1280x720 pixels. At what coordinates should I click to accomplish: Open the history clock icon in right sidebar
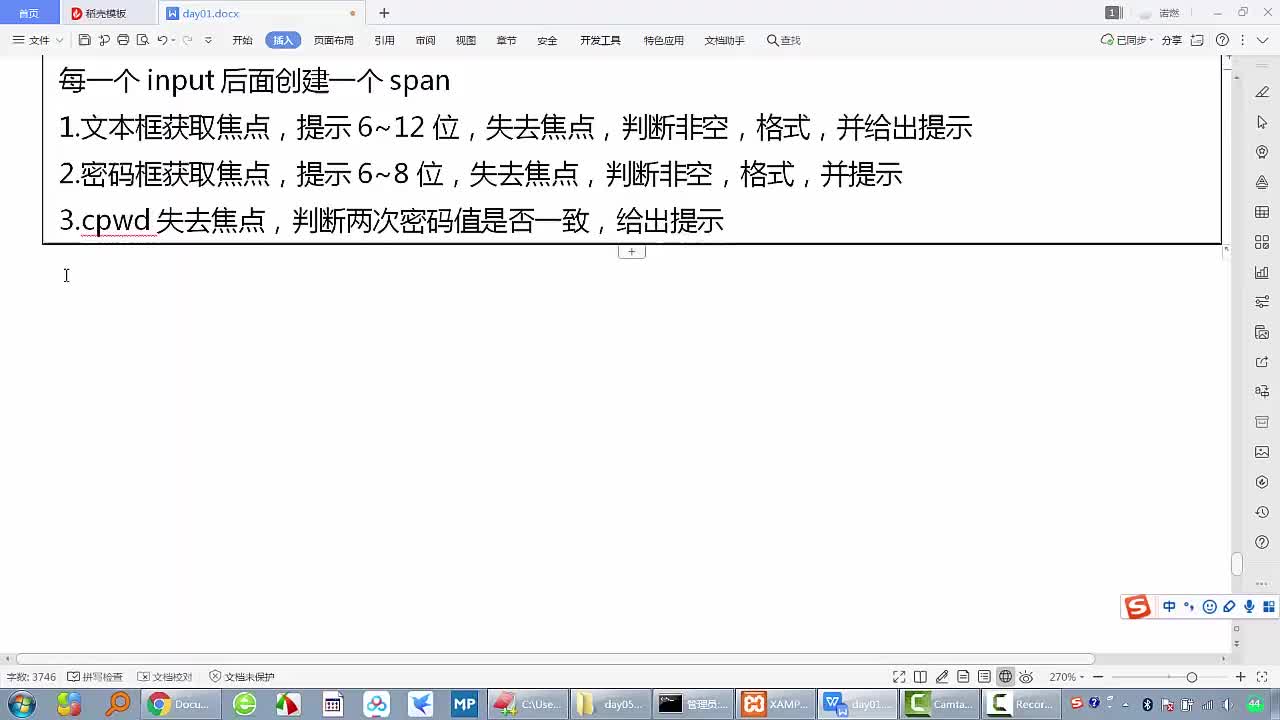1262,512
